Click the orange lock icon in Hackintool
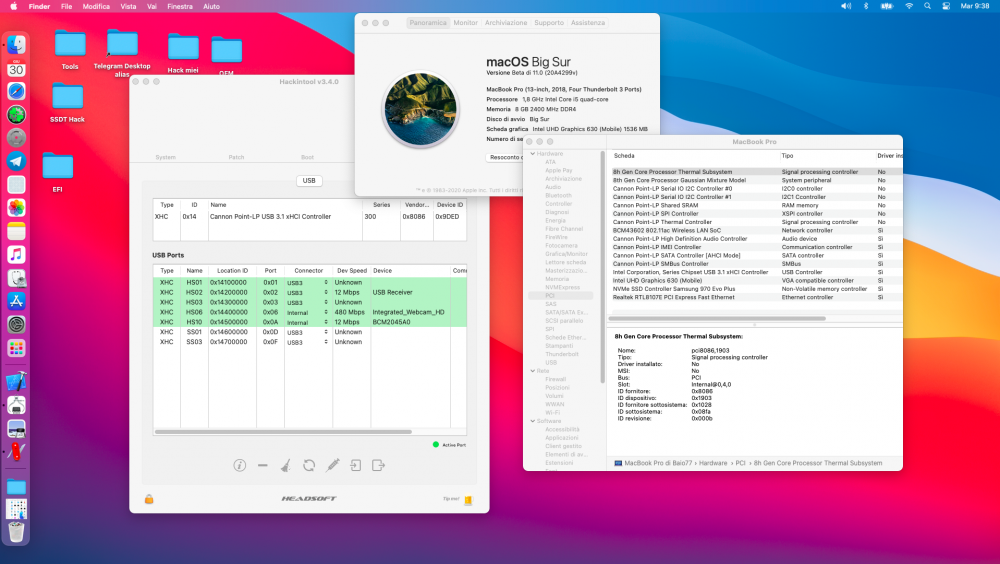This screenshot has height=564, width=1000. (149, 499)
